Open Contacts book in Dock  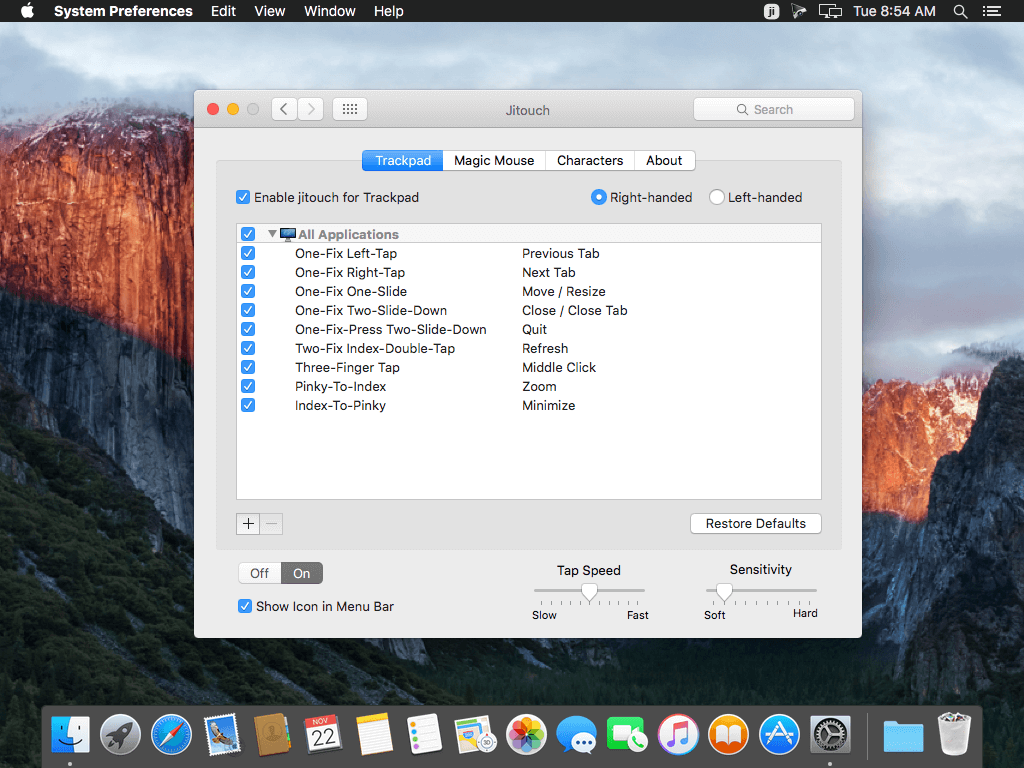272,734
